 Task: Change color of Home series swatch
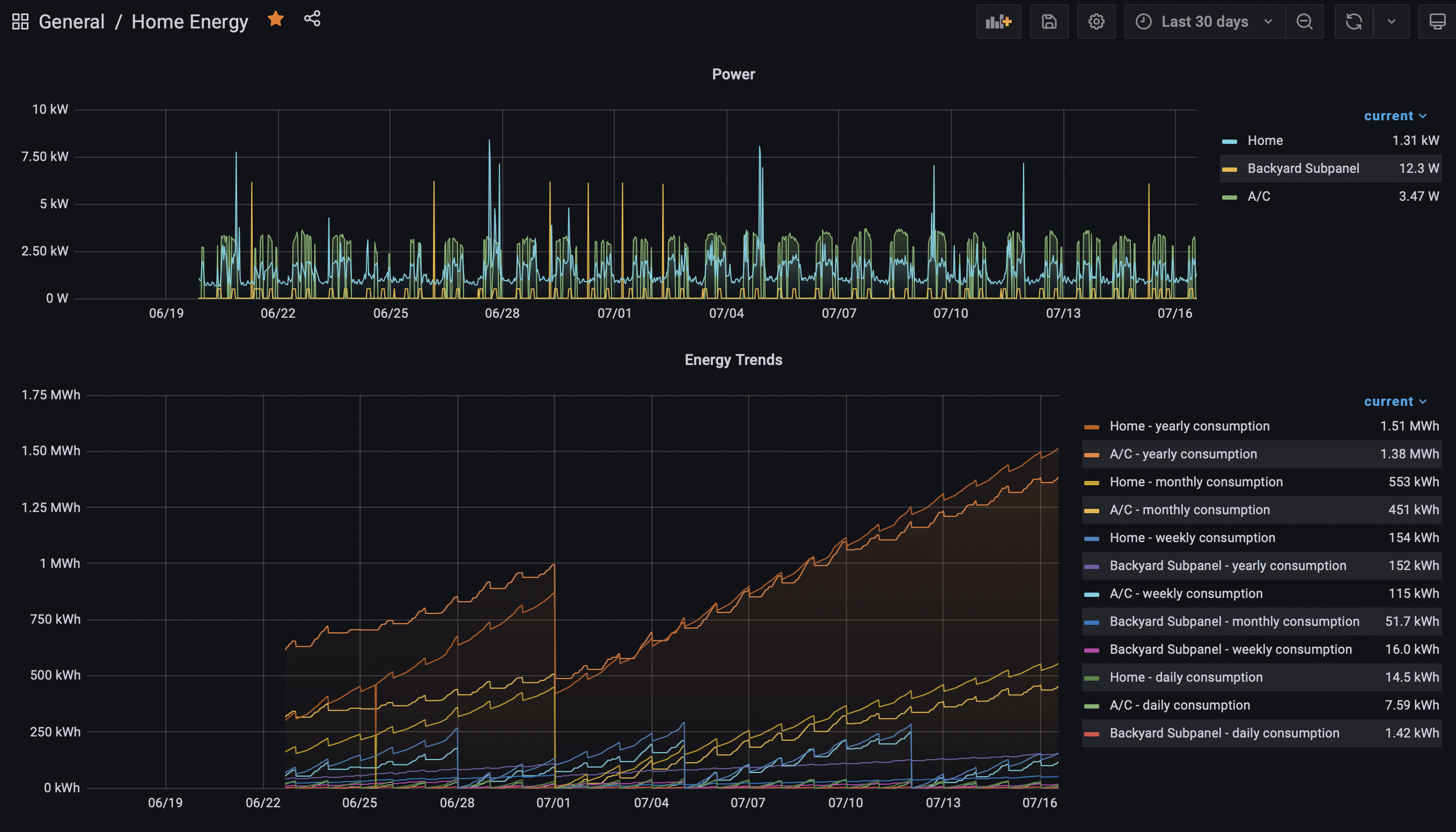point(1229,141)
